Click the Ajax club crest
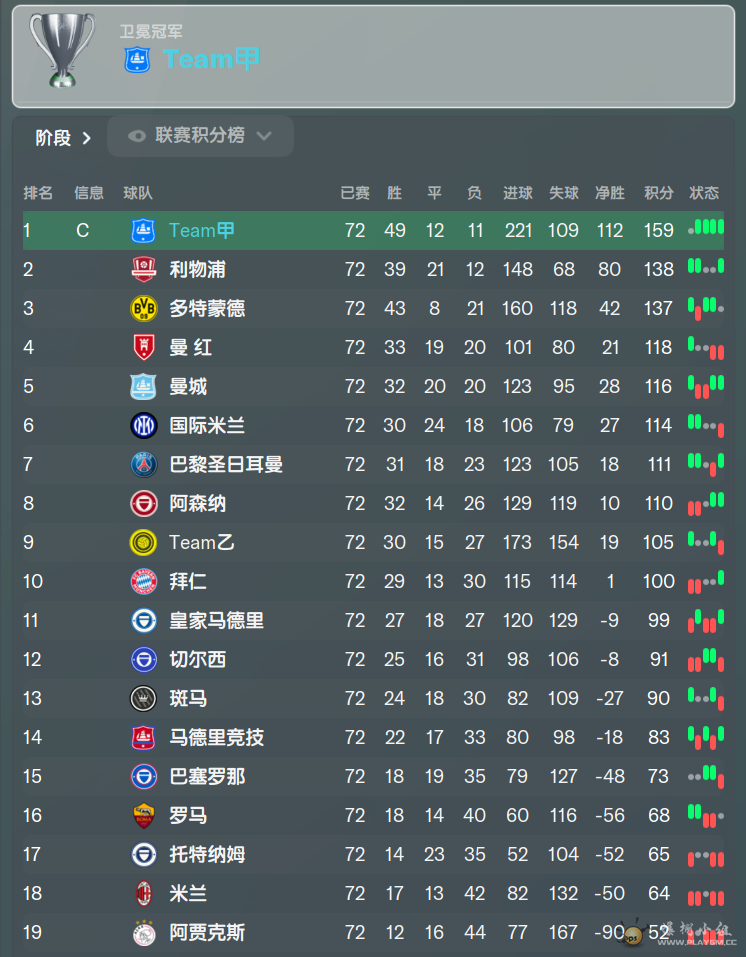The height and width of the screenshot is (957, 746). click(143, 933)
